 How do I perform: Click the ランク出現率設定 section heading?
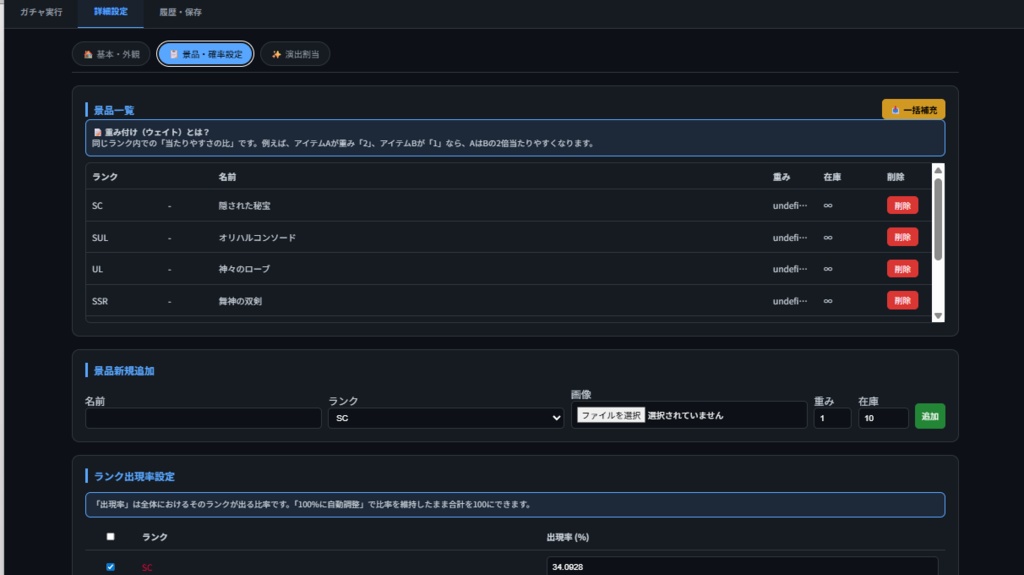(x=134, y=476)
